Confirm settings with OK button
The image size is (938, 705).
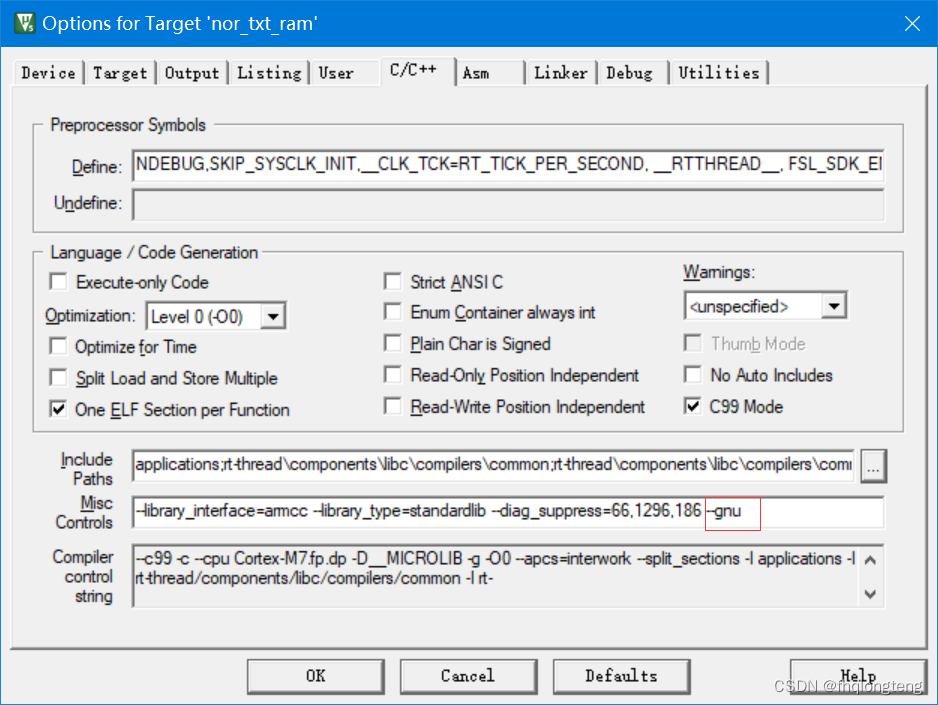316,676
